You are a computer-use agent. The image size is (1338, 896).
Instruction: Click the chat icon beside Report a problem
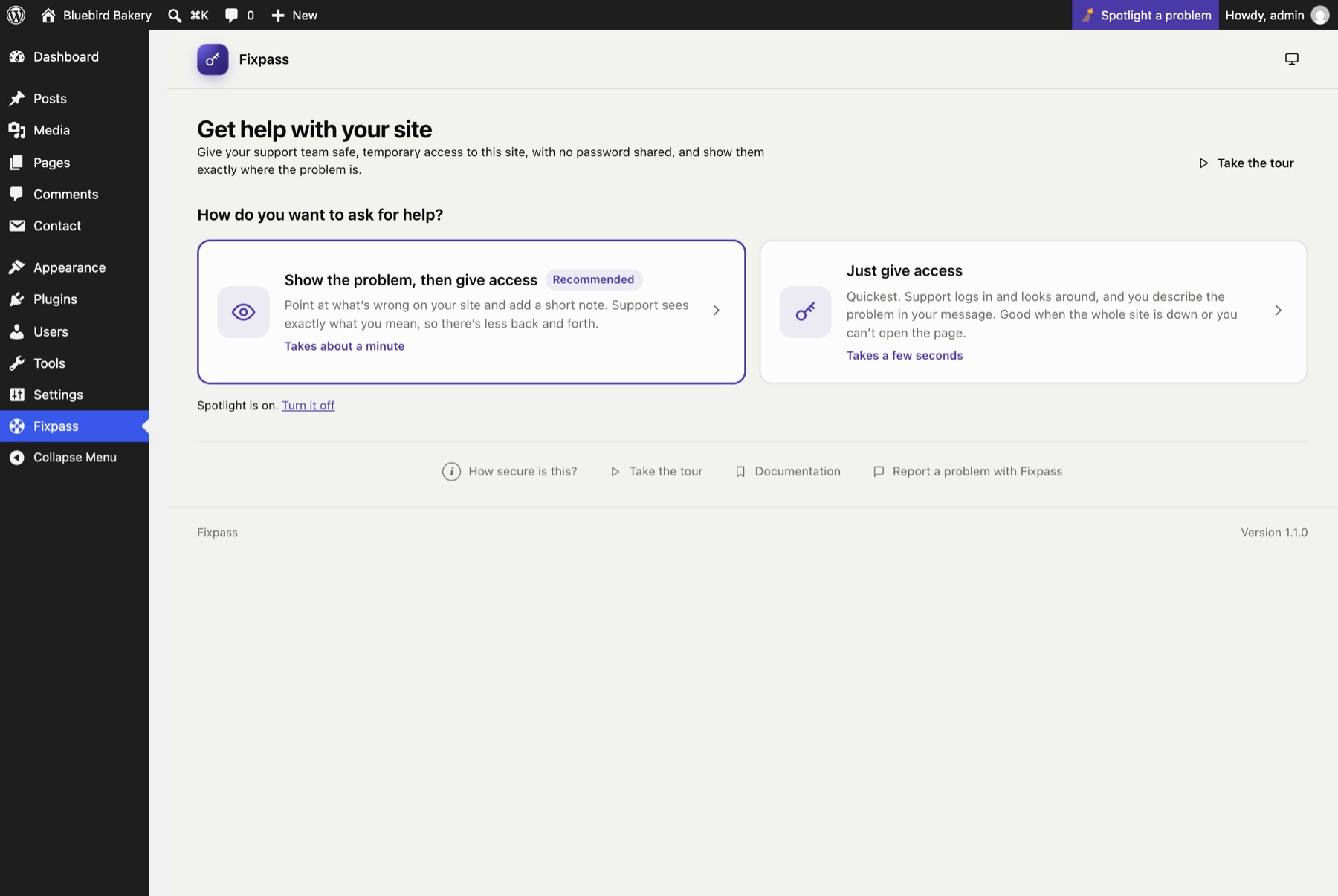pos(879,472)
